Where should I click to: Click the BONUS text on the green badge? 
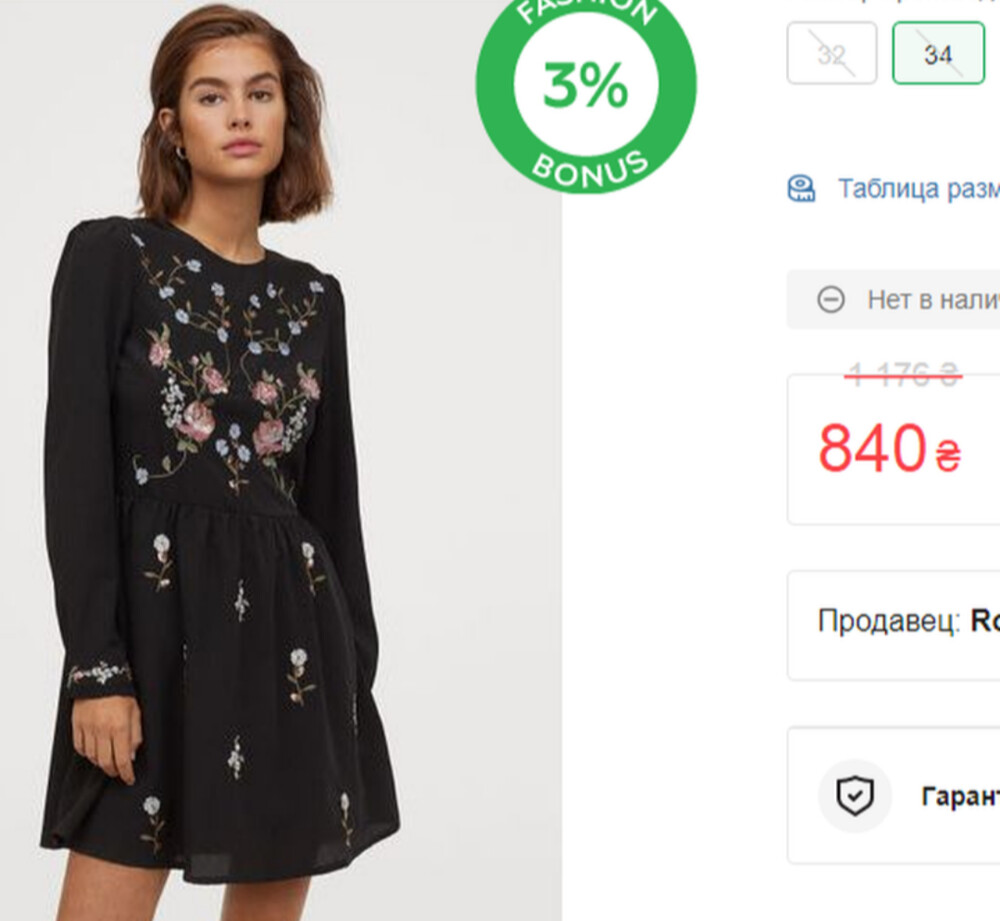click(x=589, y=167)
